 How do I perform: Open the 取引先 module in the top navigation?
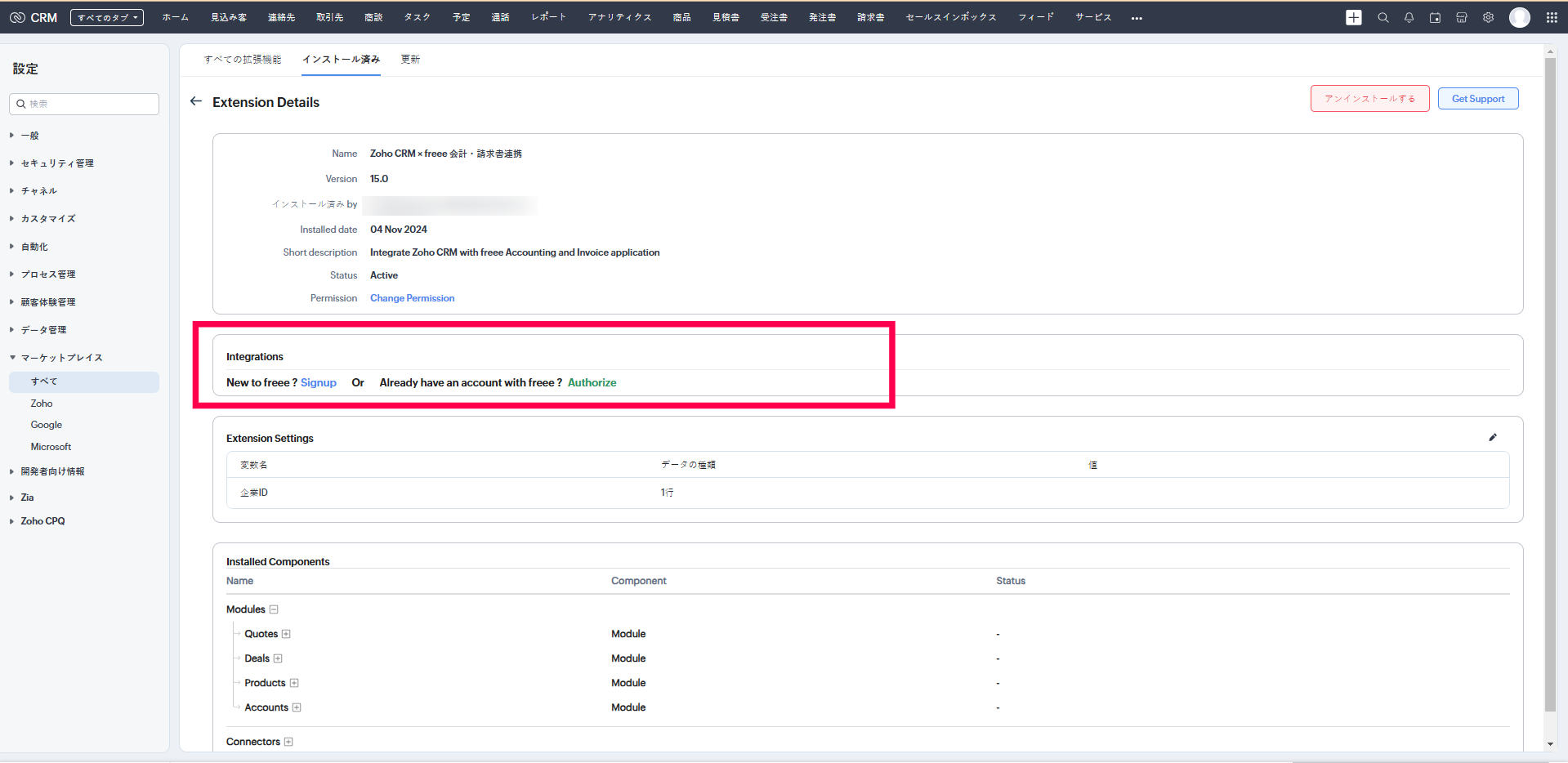[x=330, y=17]
